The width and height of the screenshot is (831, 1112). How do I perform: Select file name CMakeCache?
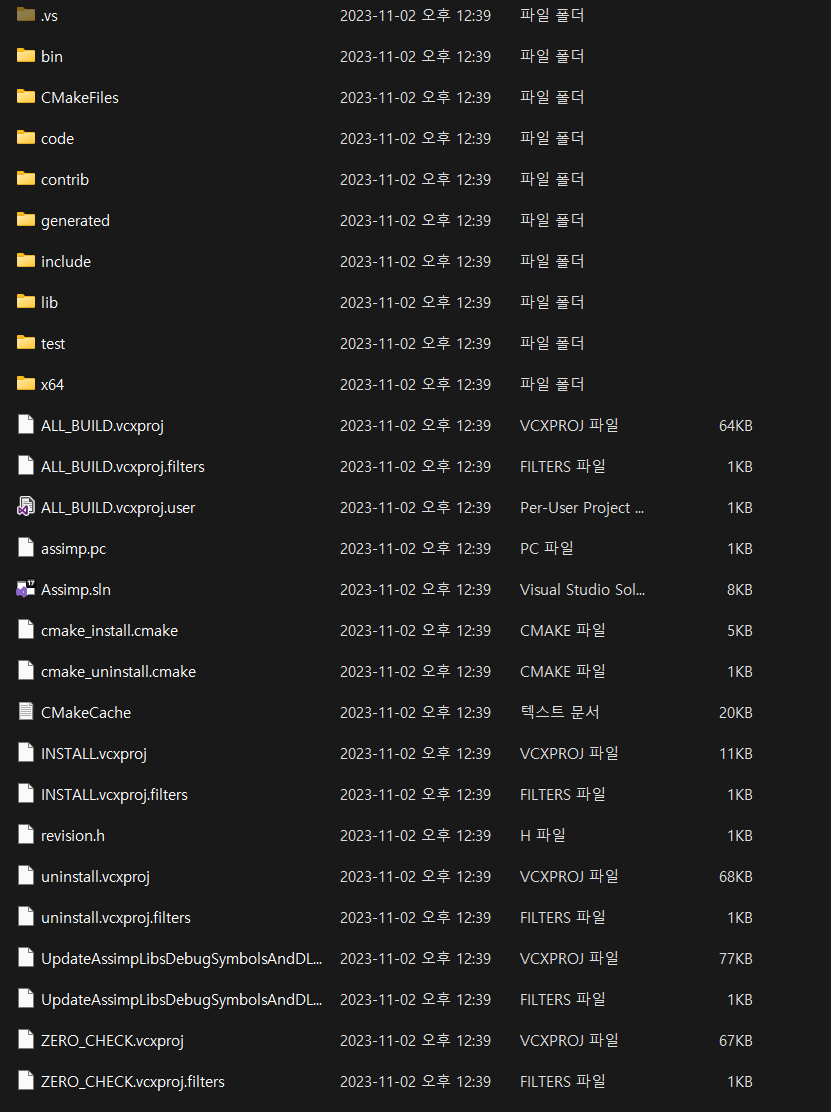(x=86, y=713)
